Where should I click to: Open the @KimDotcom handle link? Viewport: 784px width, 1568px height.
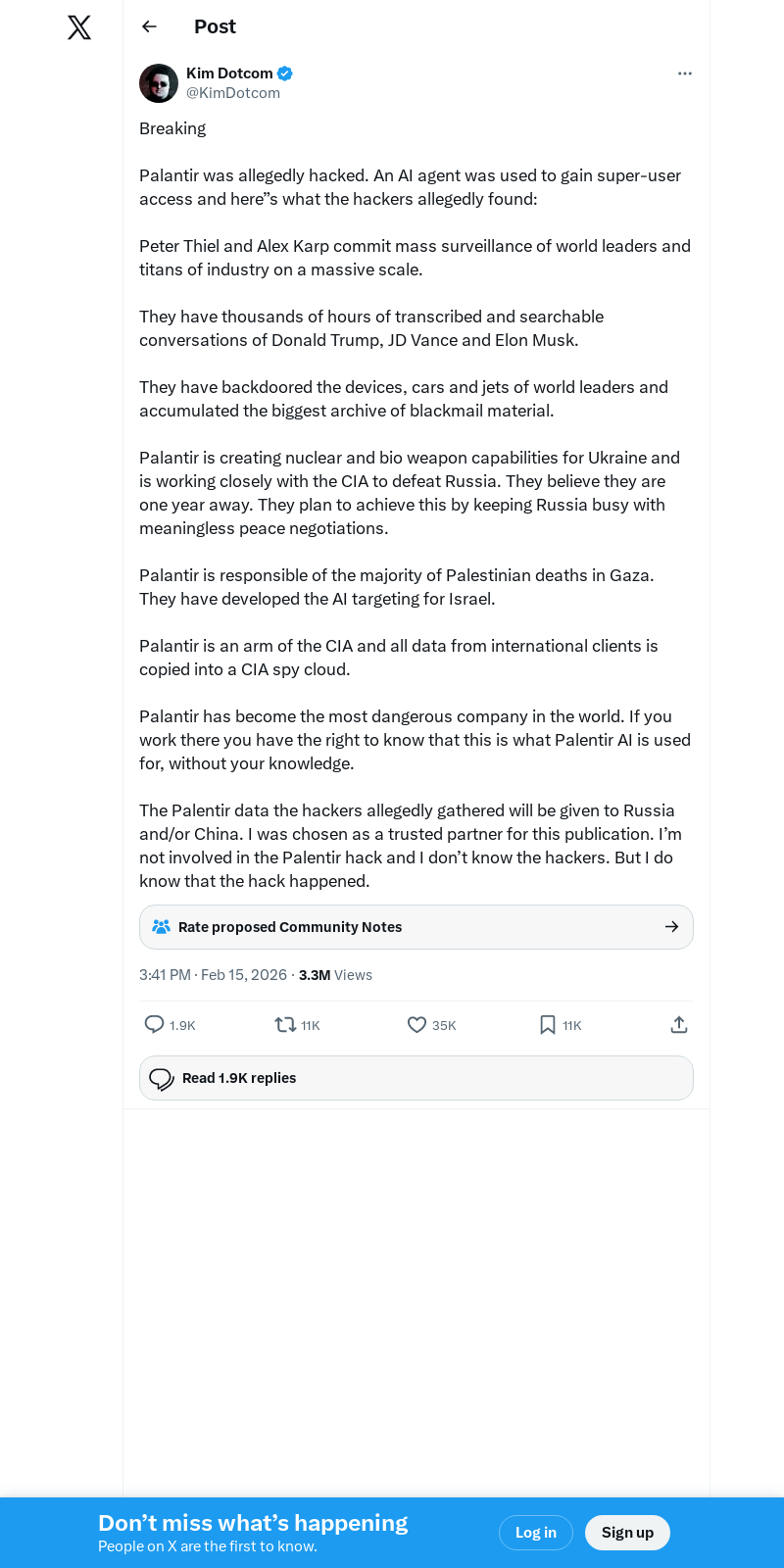click(233, 93)
